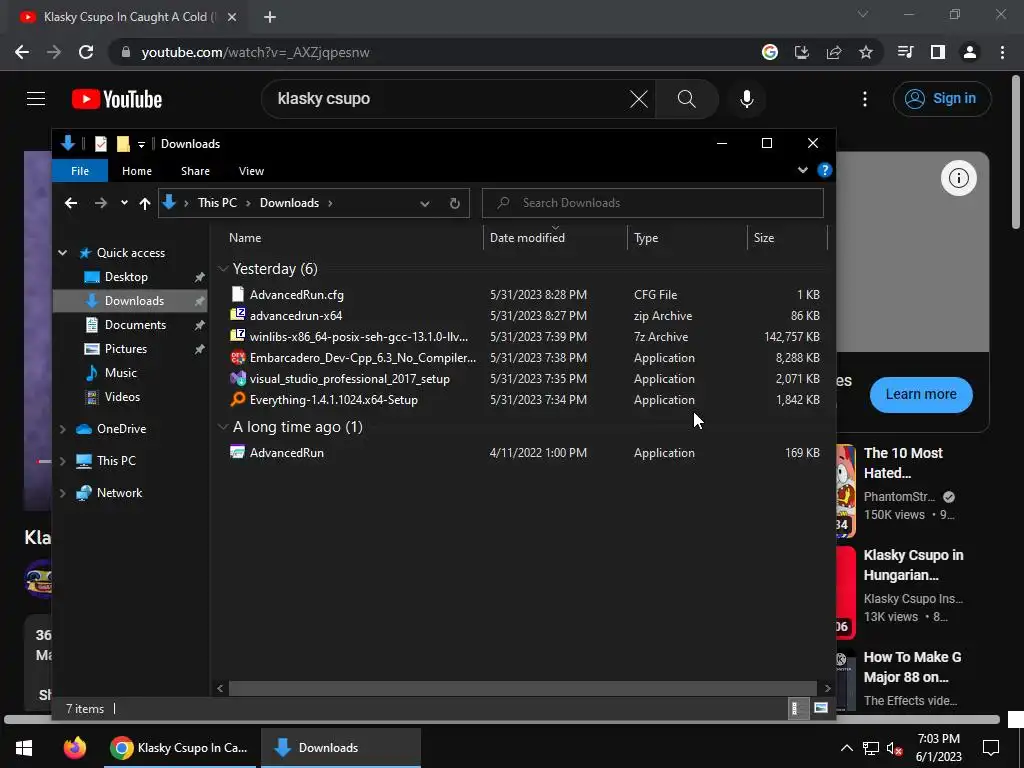Click the Everything setup magnifier icon

coord(238,399)
